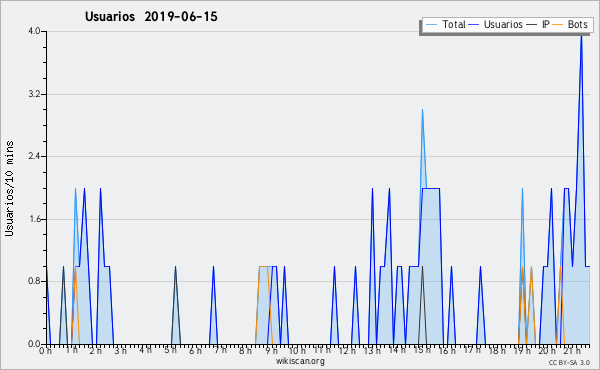Image resolution: width=600 pixels, height=370 pixels.
Task: Click the orange Bots plateau before 9 h
Action: [263, 266]
